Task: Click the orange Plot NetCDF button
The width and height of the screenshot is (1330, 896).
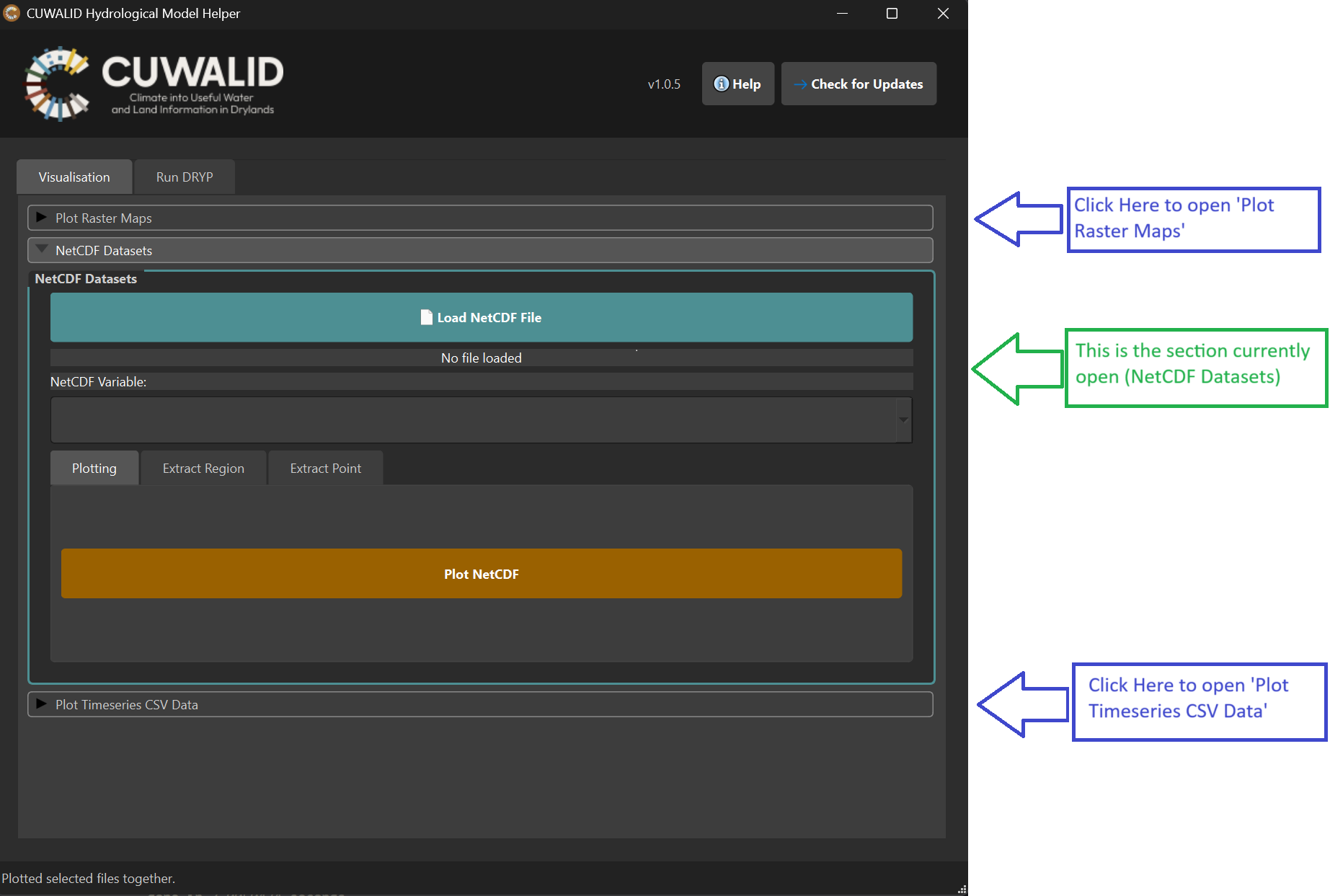Action: coord(482,574)
